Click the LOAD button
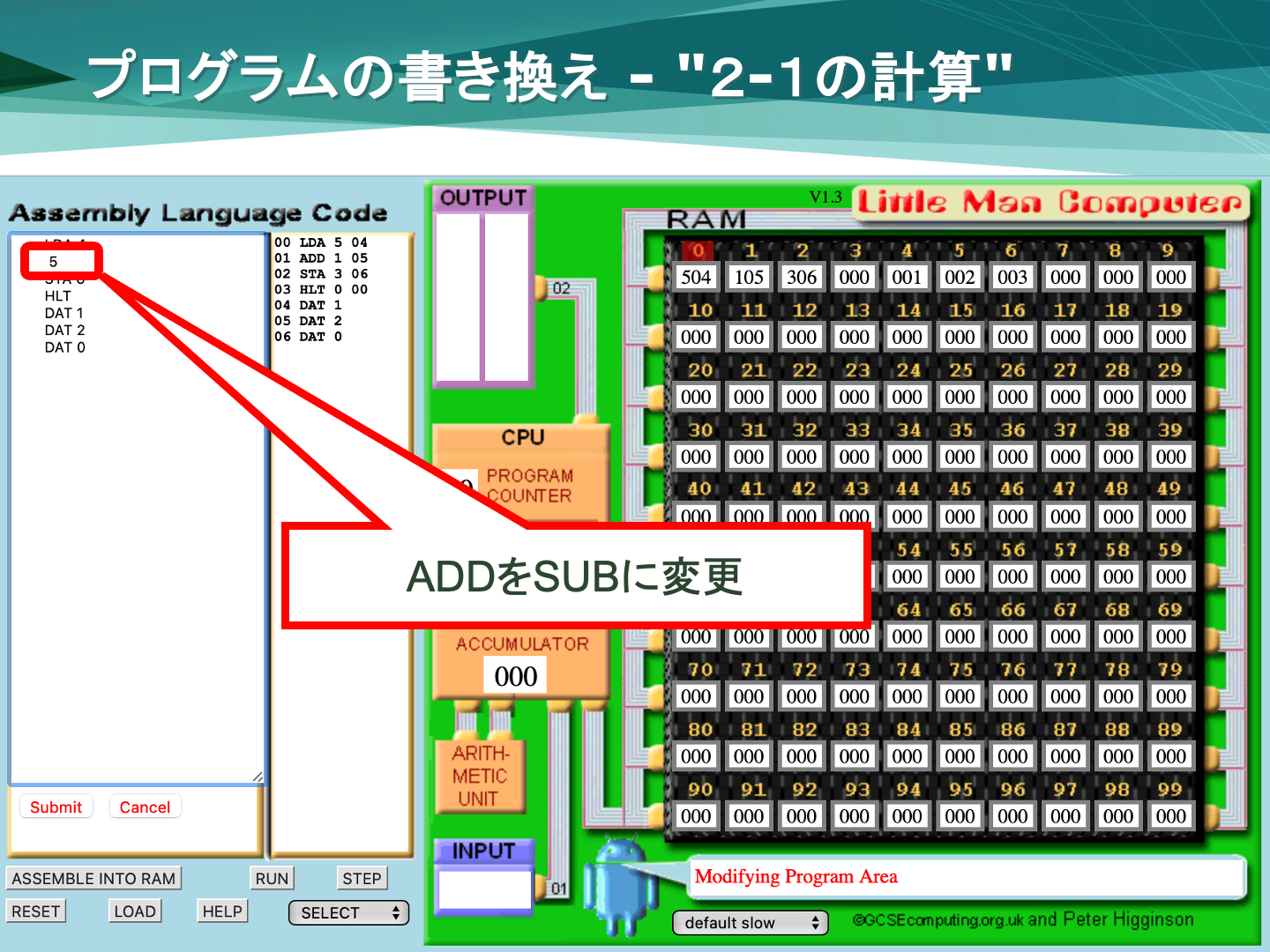The width and height of the screenshot is (1270, 952). point(135,911)
